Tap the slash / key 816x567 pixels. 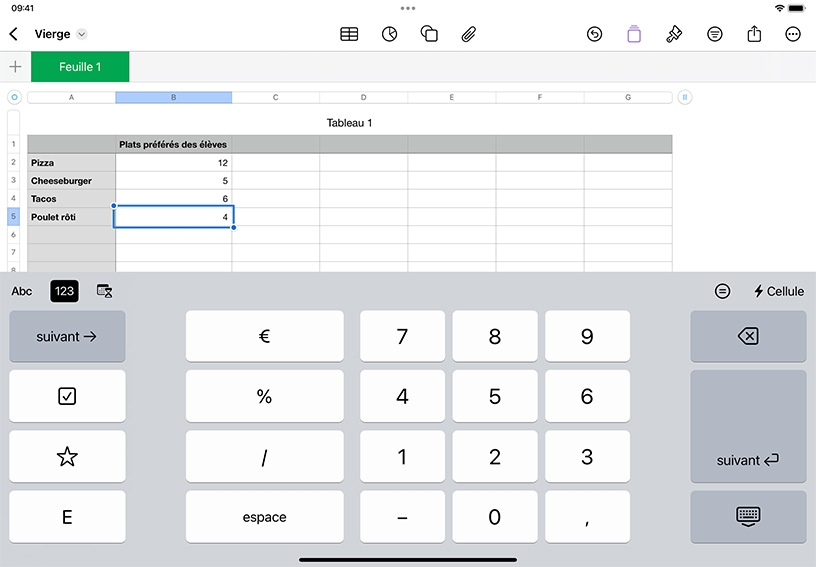pos(264,457)
